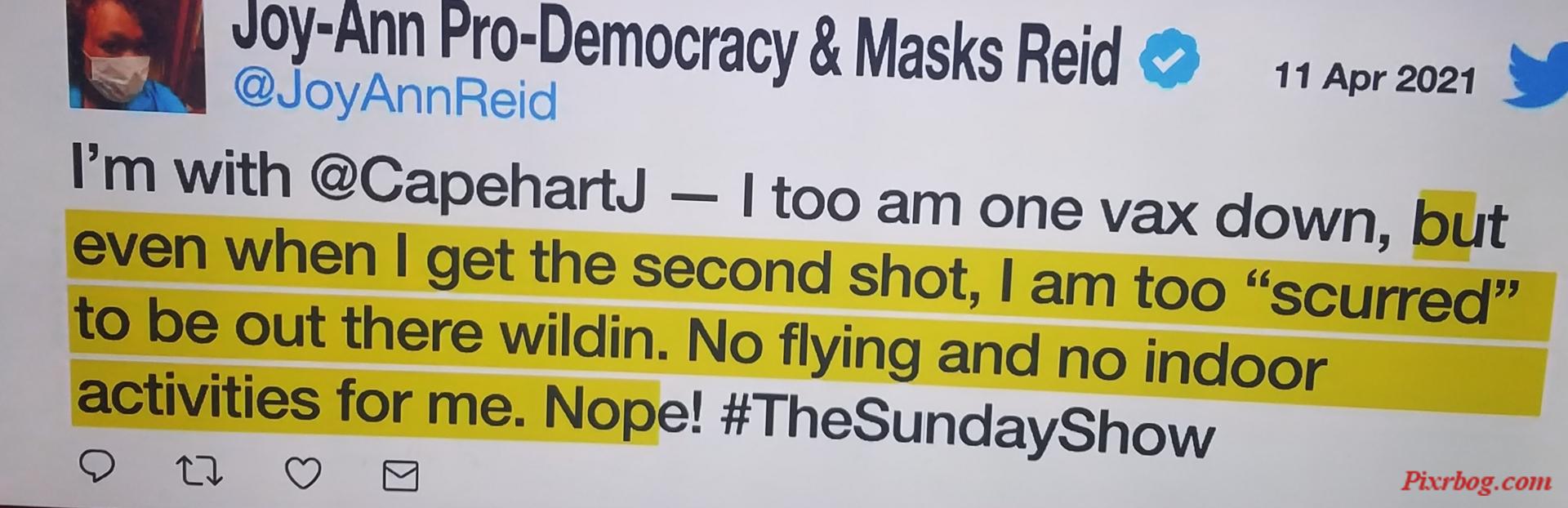Screen dimensions: 1568x508
Task: Like the tweet with the heart icon
Action: [x=302, y=474]
